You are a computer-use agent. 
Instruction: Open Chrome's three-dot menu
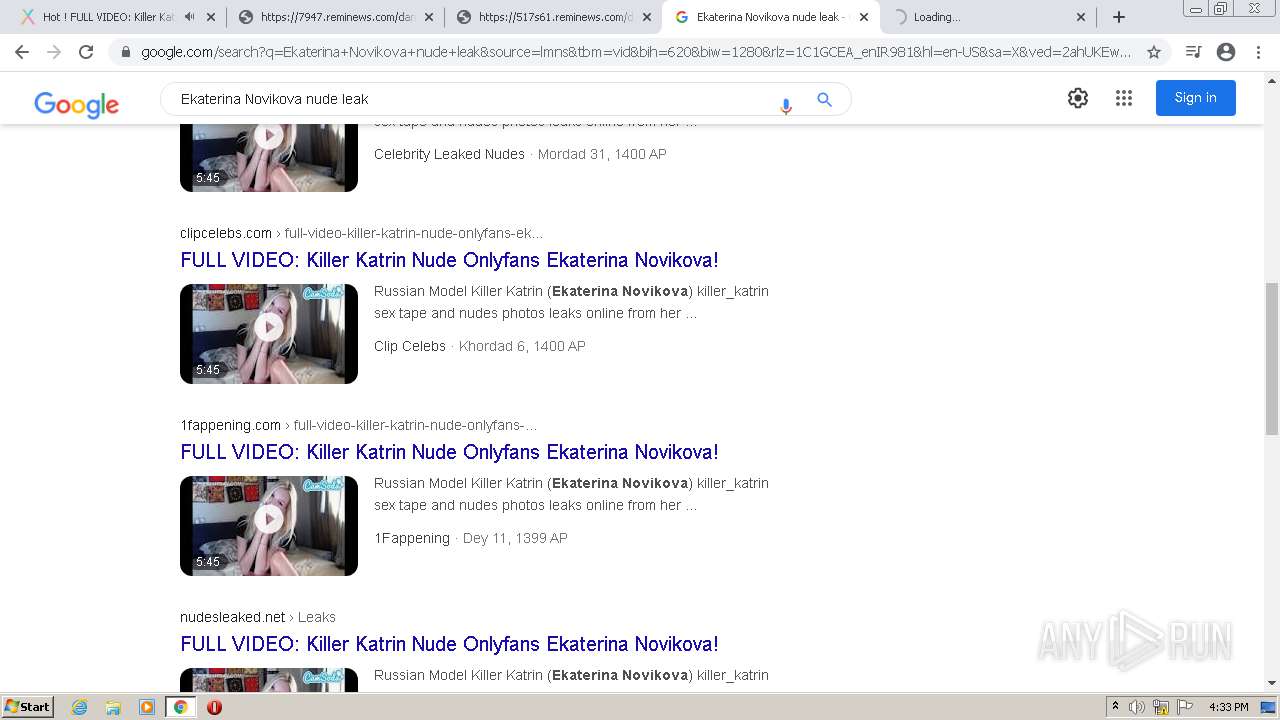pos(1258,52)
